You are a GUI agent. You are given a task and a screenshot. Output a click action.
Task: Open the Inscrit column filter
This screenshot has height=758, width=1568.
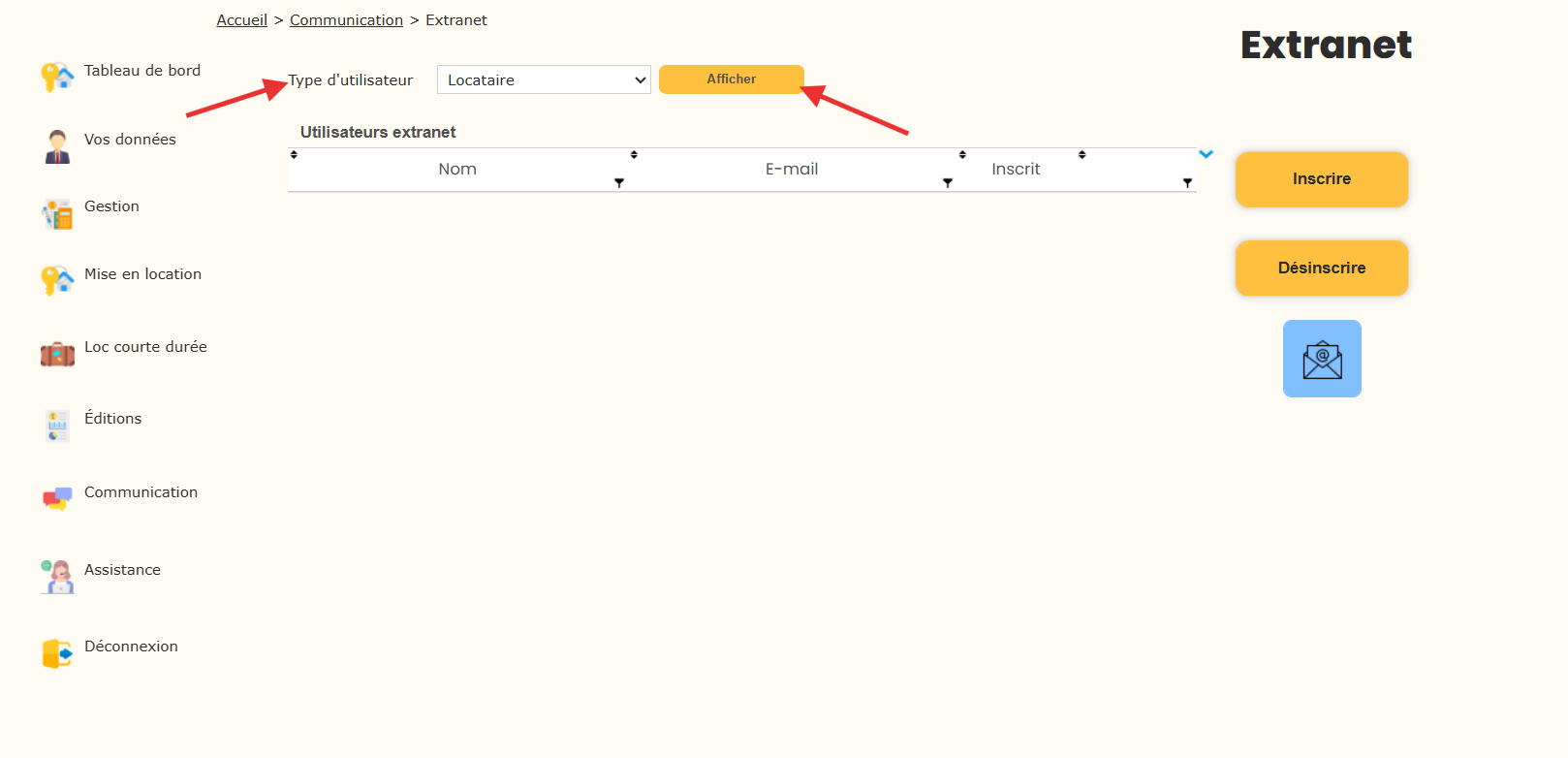(1187, 182)
